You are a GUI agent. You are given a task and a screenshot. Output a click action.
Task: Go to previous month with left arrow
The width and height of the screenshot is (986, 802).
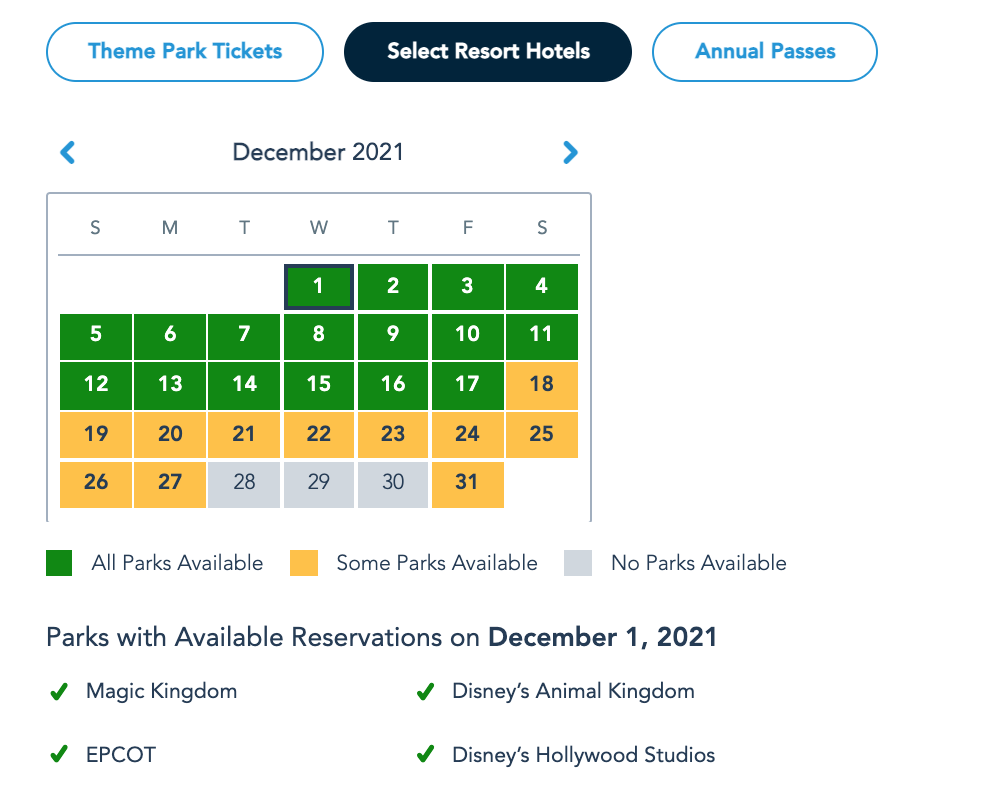pyautogui.click(x=68, y=152)
